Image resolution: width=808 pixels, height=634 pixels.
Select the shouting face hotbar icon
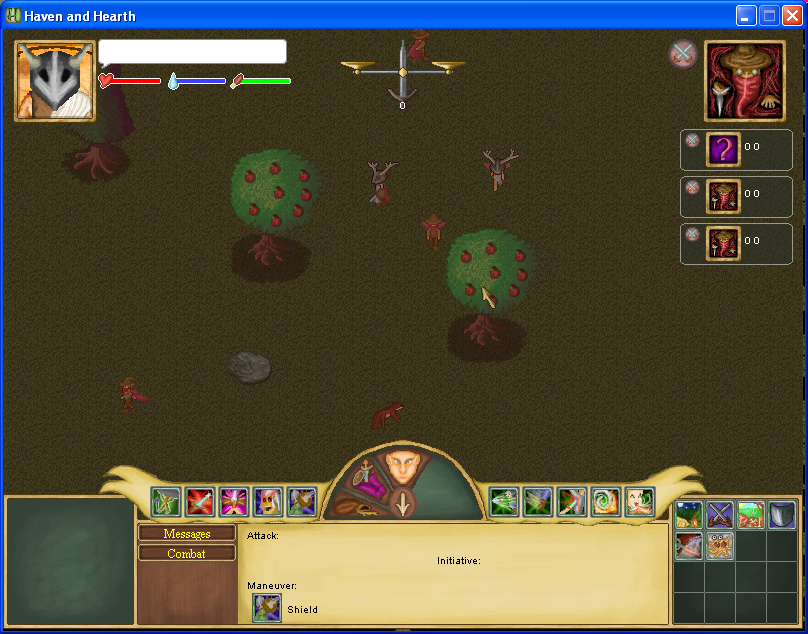[639, 502]
